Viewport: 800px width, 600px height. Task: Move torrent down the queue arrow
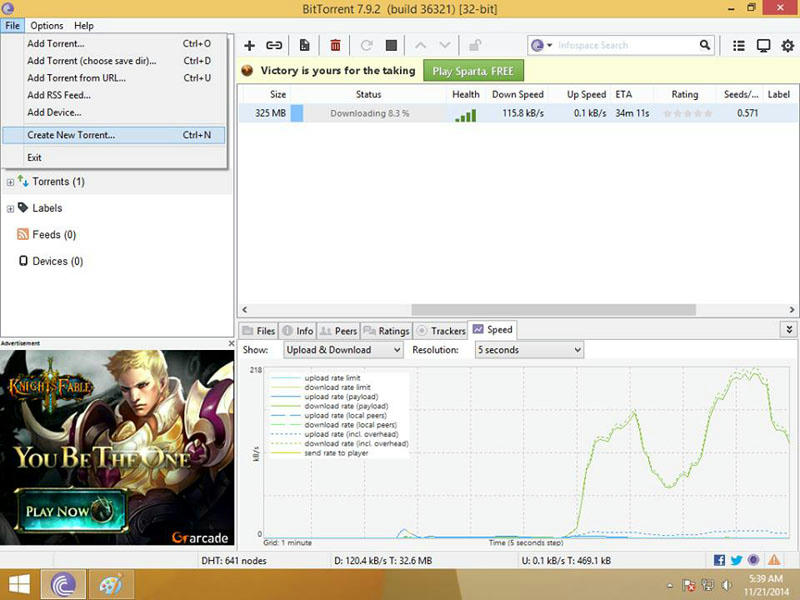pos(445,45)
